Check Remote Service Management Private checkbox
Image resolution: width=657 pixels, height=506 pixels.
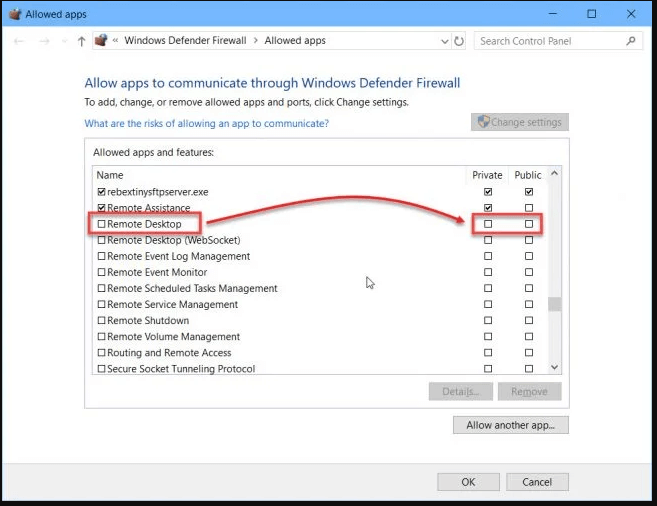(488, 305)
